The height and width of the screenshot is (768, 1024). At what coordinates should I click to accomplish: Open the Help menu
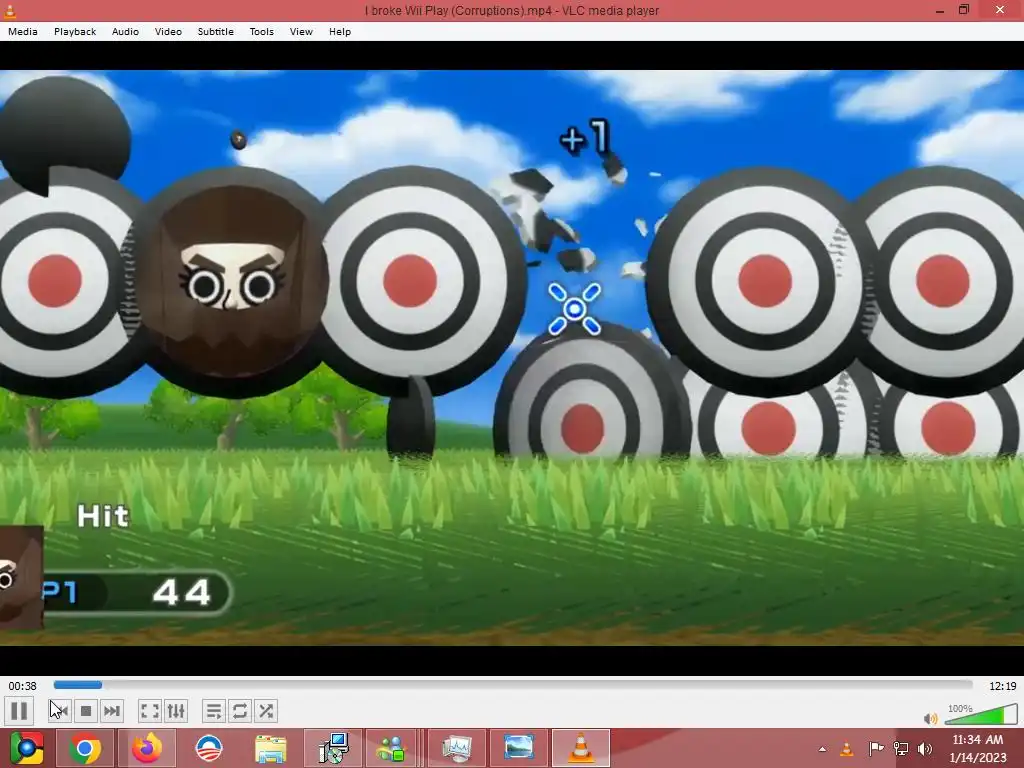pyautogui.click(x=340, y=31)
